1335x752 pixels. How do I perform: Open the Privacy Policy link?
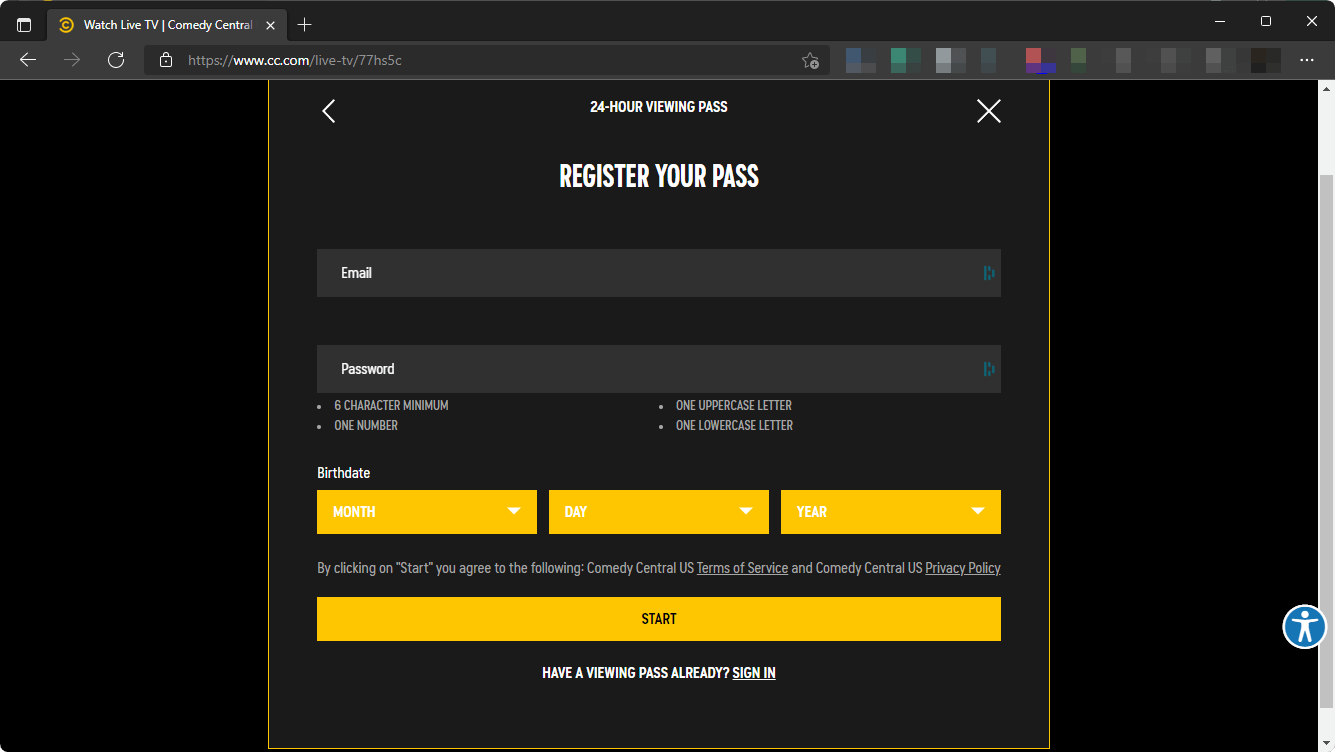962,568
